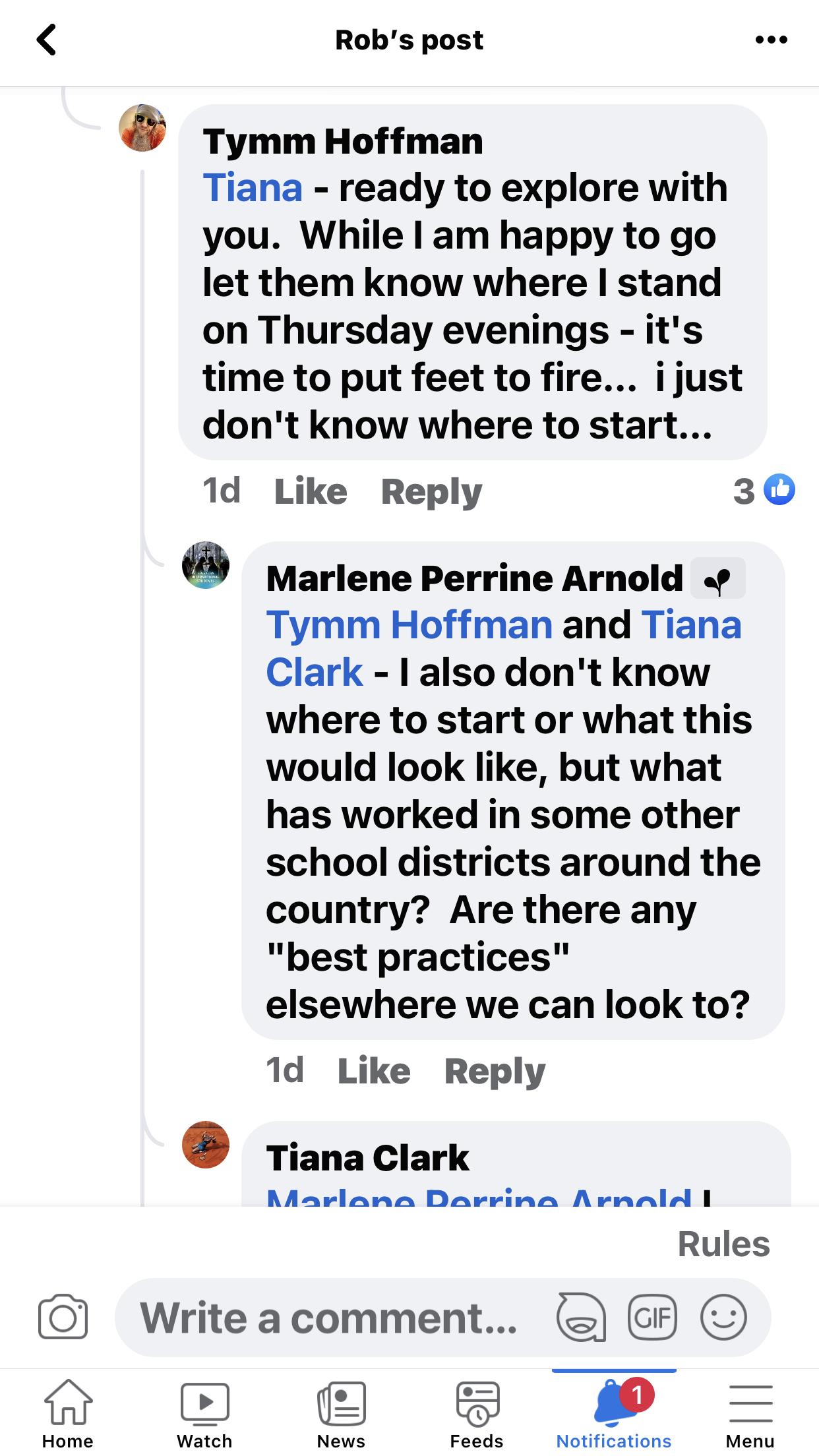Like Tymm Hoffman's comment
This screenshot has height=1456, width=819.
pyautogui.click(x=311, y=491)
